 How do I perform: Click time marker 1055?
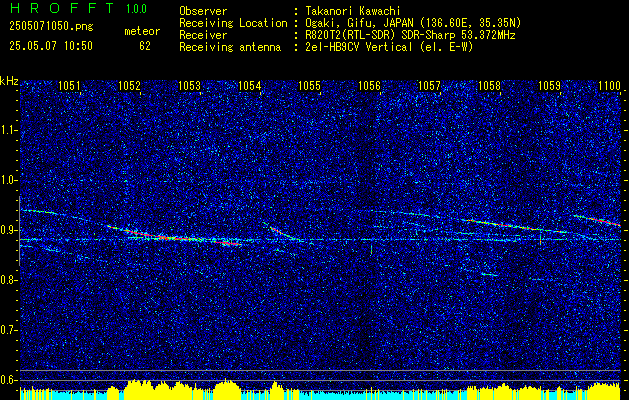[x=309, y=86]
